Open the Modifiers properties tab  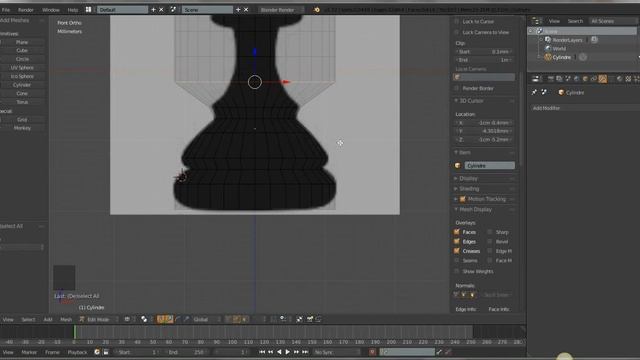pyautogui.click(x=602, y=79)
